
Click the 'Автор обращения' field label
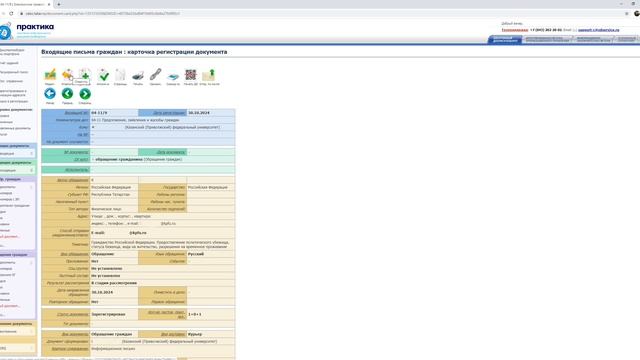point(73,180)
